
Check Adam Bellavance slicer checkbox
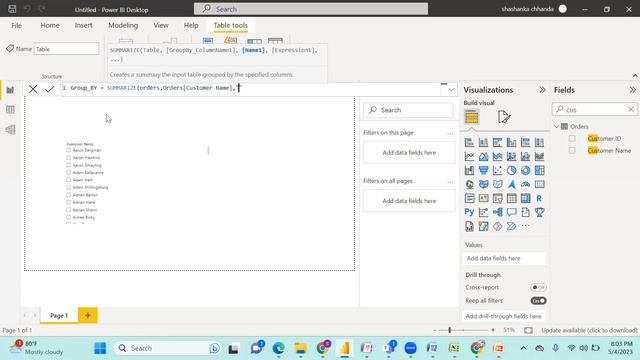pyautogui.click(x=69, y=172)
